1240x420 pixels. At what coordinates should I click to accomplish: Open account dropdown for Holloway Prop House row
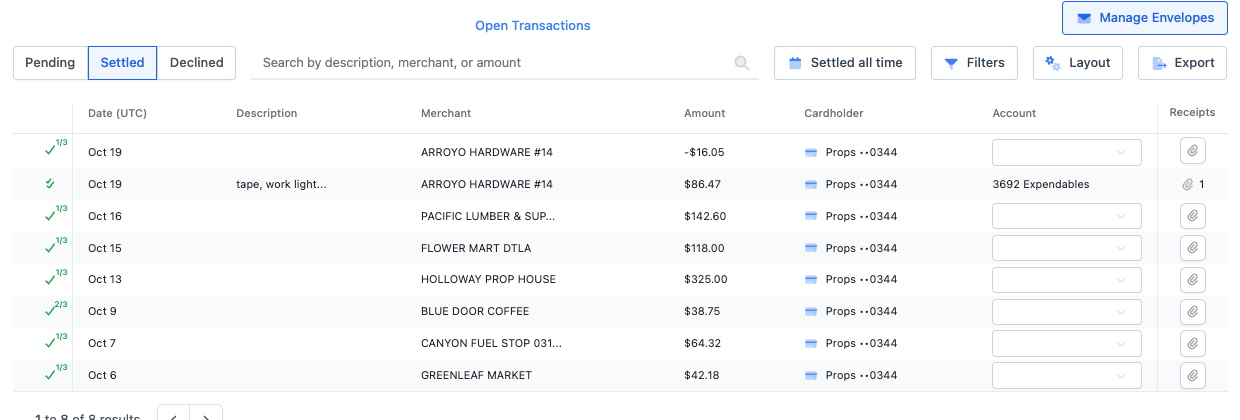(x=1067, y=279)
